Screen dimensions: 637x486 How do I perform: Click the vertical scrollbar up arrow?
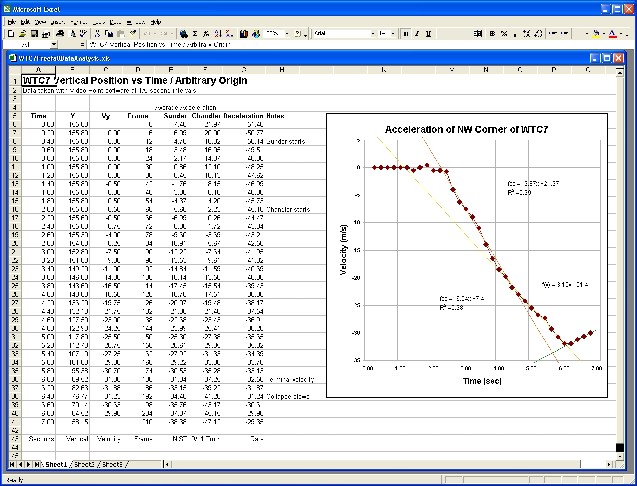point(620,72)
